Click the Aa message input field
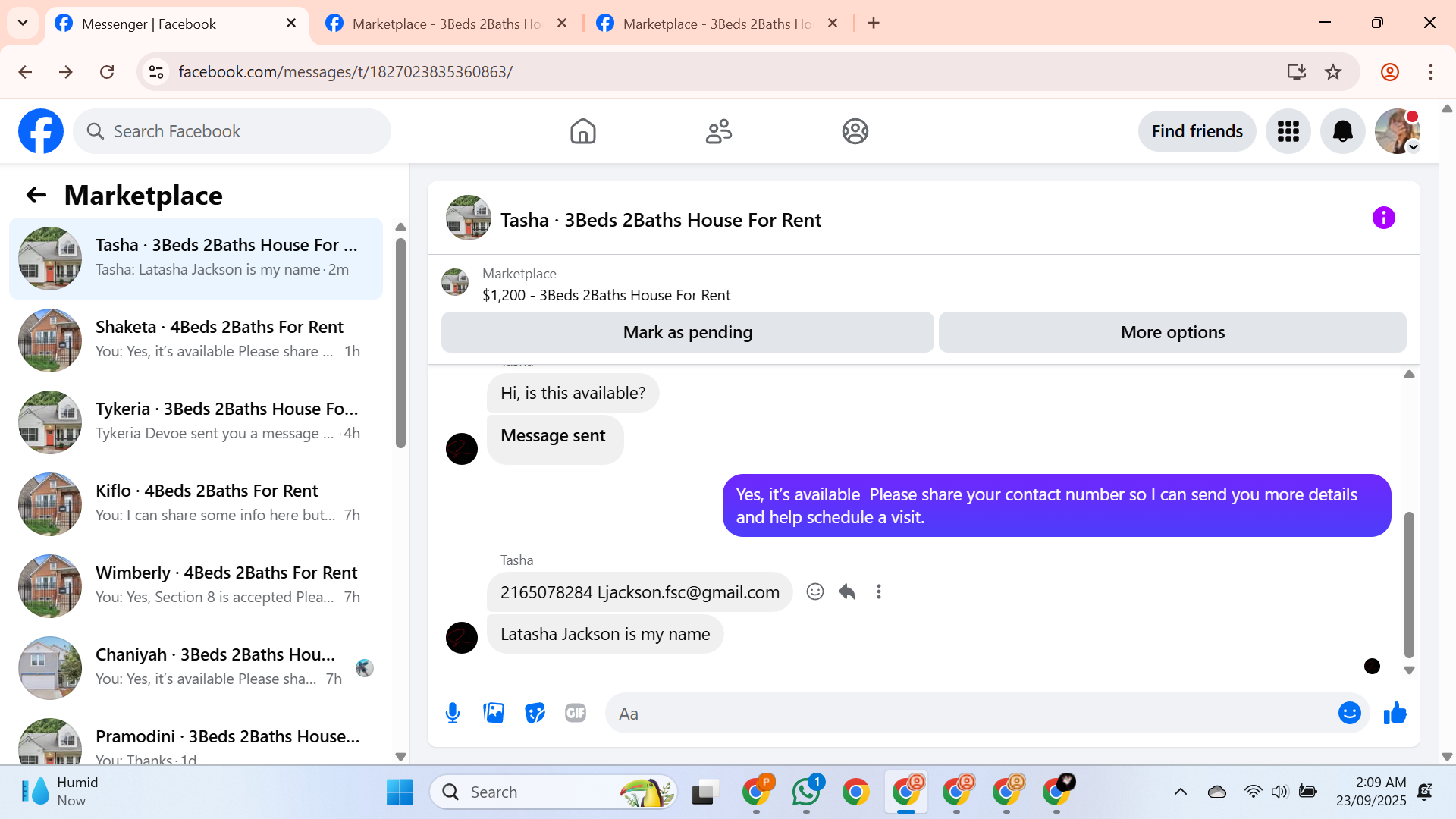This screenshot has width=1456, height=819. [x=971, y=713]
